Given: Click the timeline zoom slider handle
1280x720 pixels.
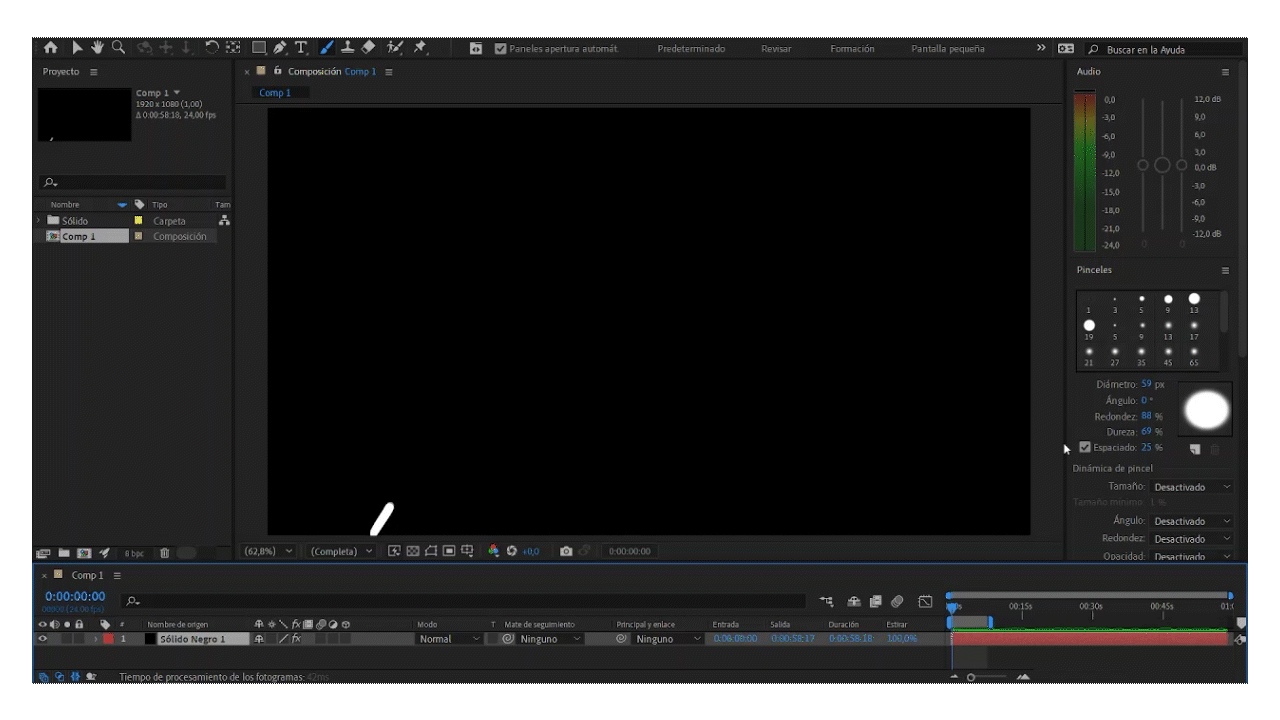Looking at the screenshot, I should tap(971, 677).
